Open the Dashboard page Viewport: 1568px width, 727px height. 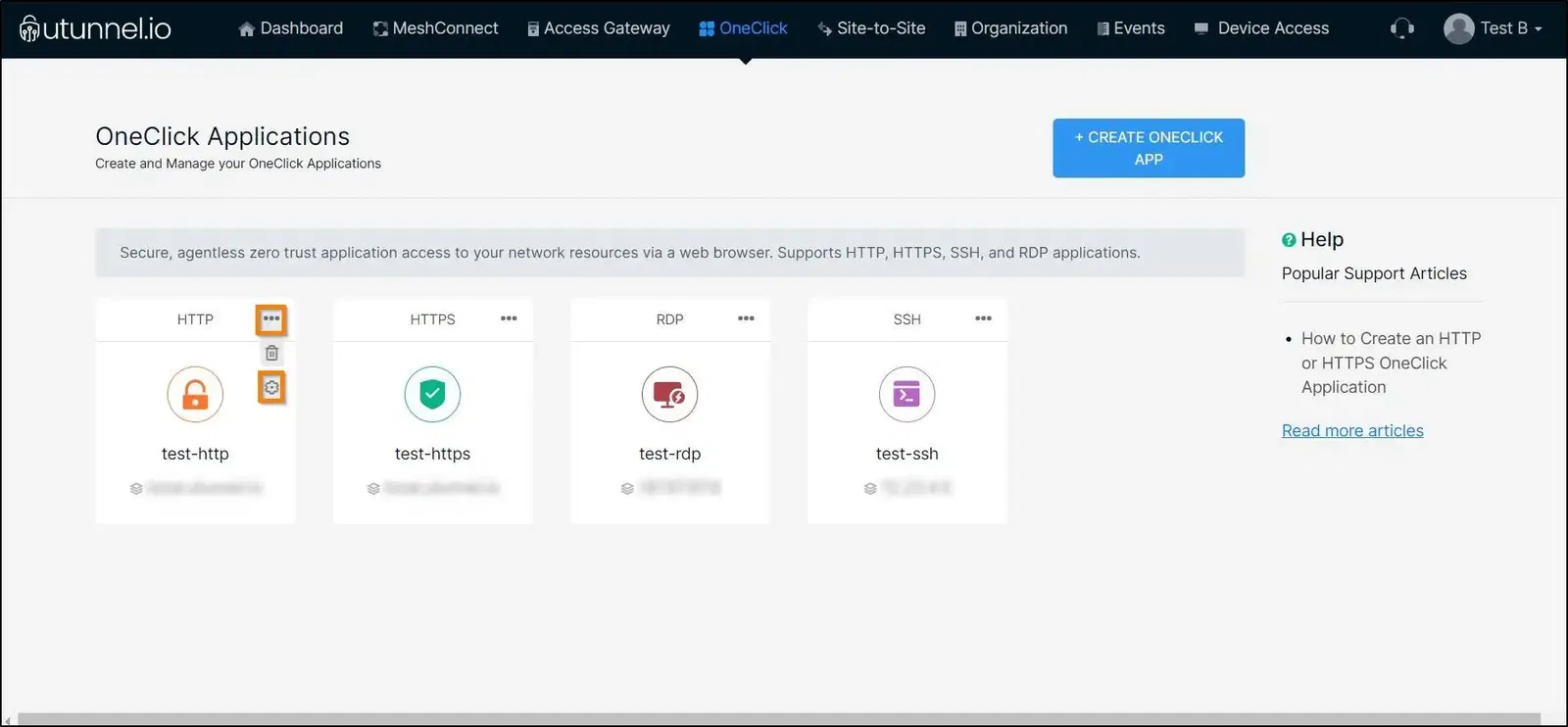click(x=291, y=28)
